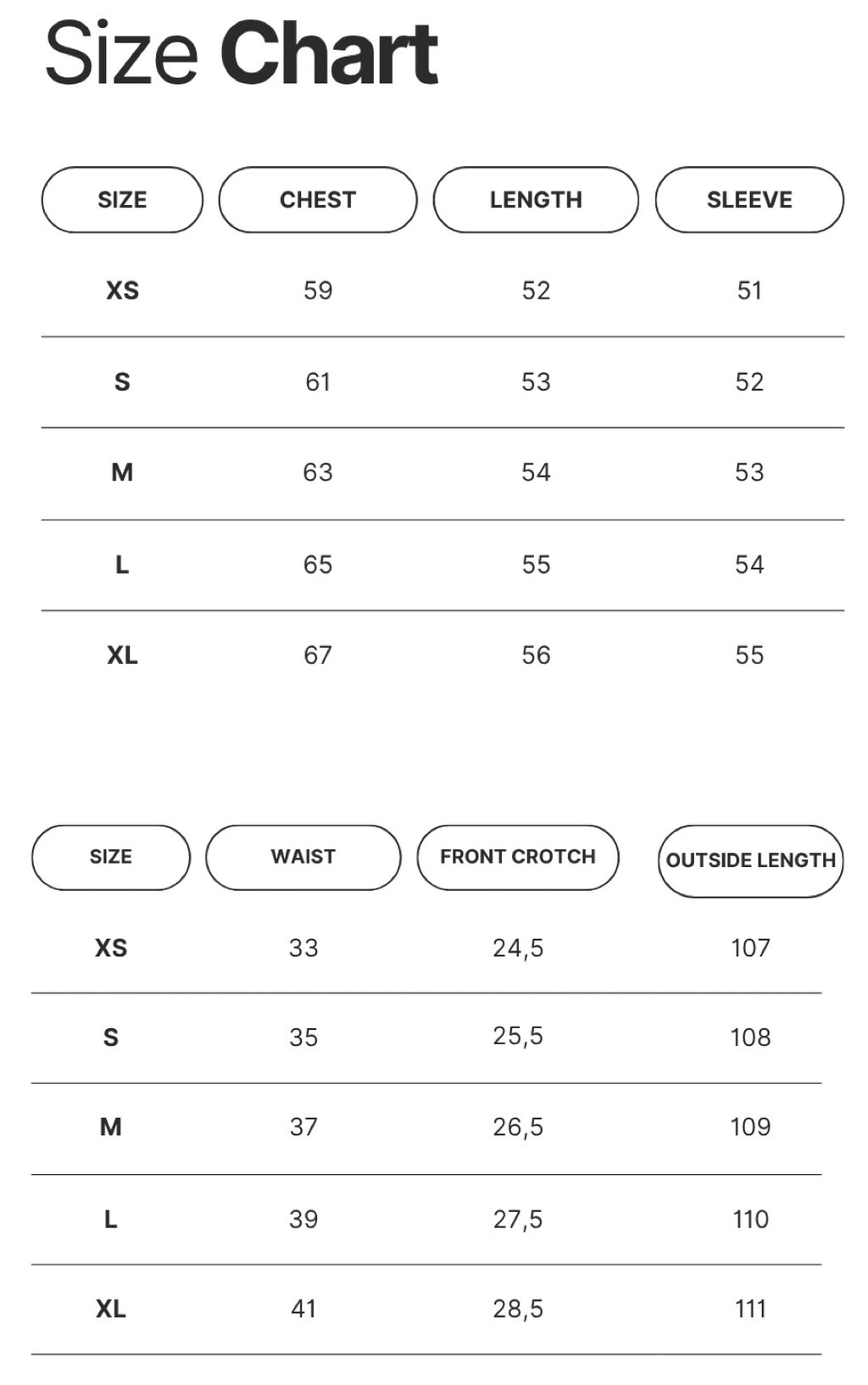The width and height of the screenshot is (868, 1385).
Task: Select the FRONT CROTCH header pill
Action: (x=518, y=857)
